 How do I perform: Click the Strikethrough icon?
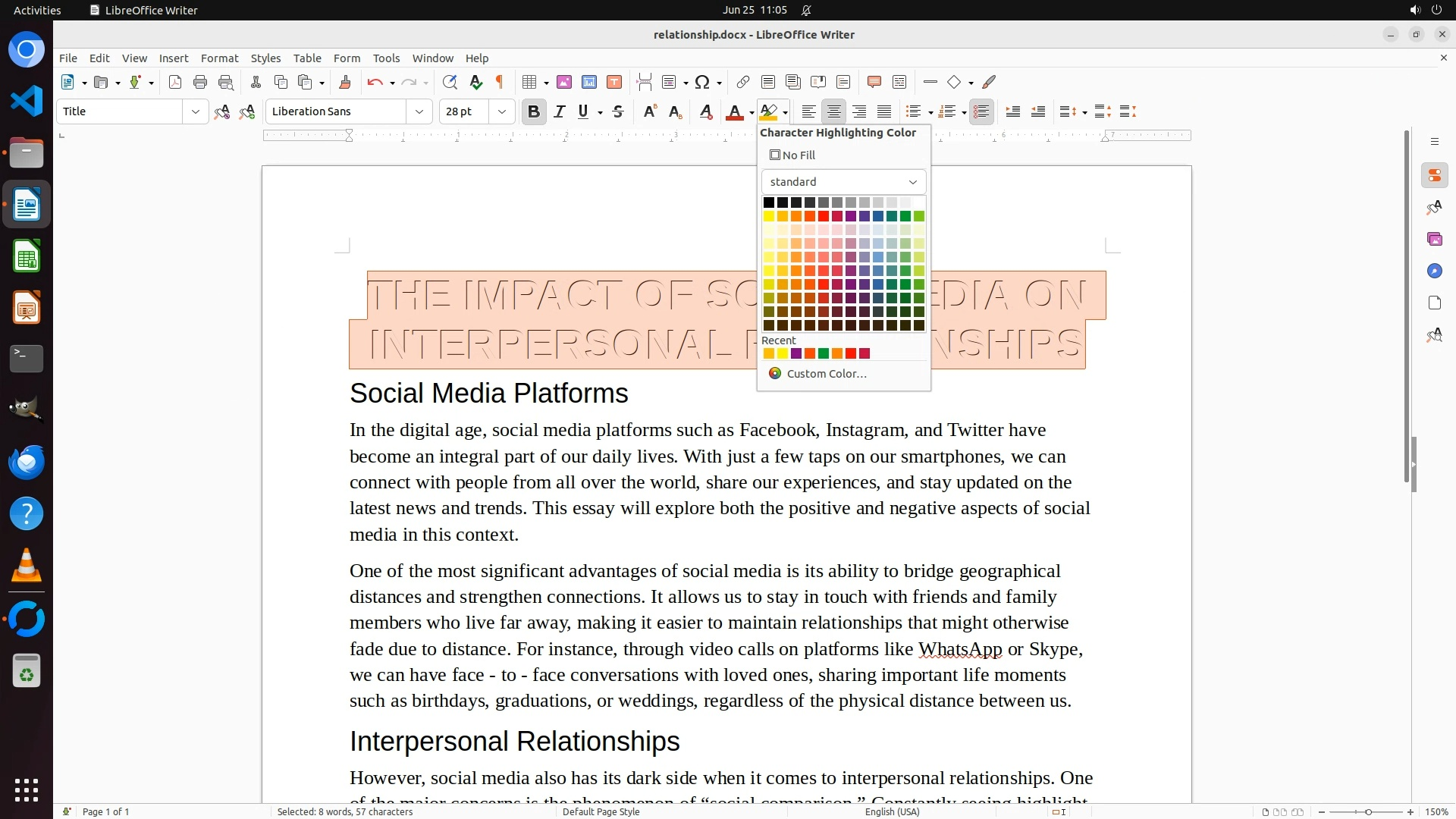618,112
